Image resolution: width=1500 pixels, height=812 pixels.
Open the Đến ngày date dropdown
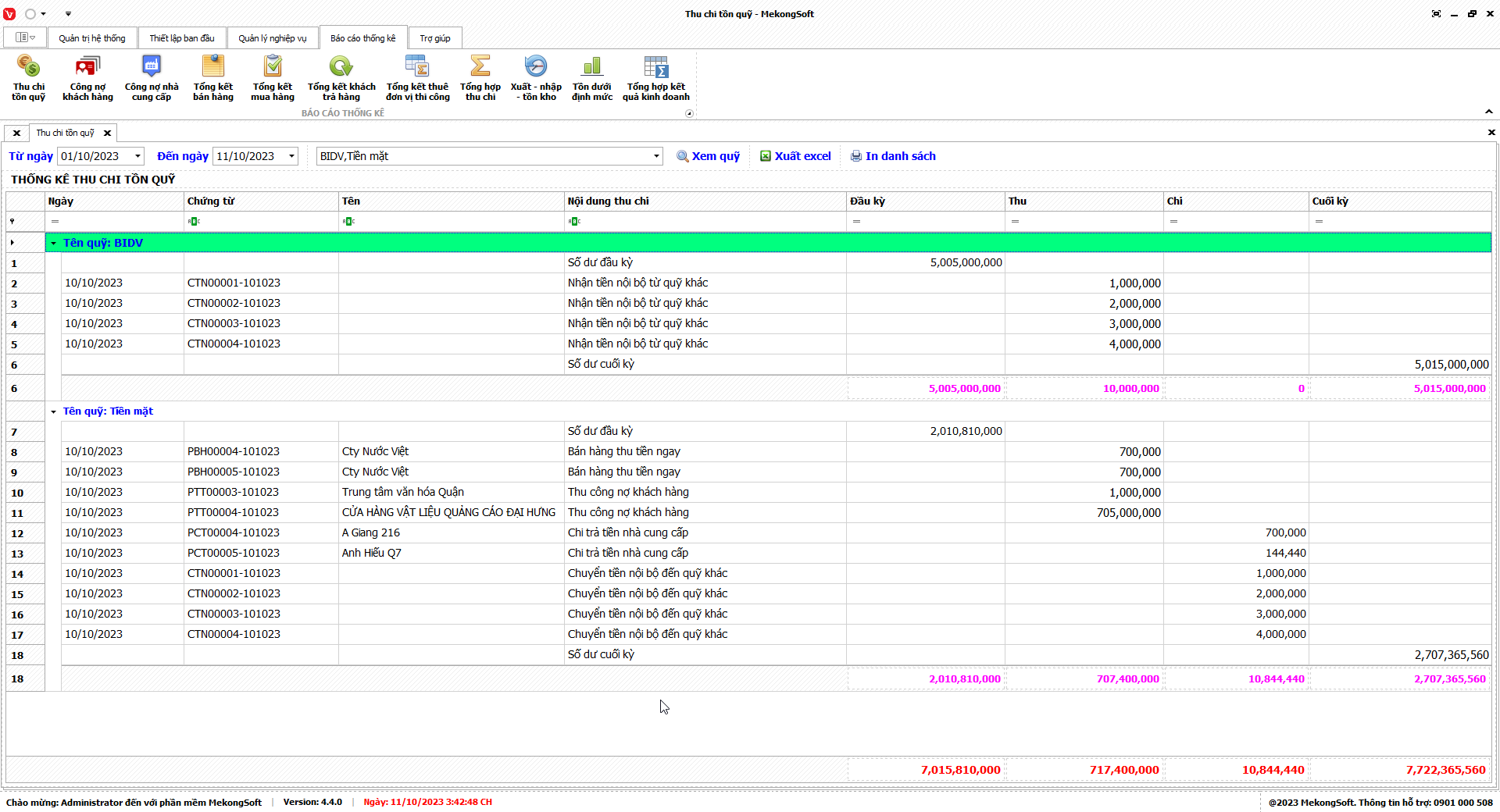pos(291,156)
